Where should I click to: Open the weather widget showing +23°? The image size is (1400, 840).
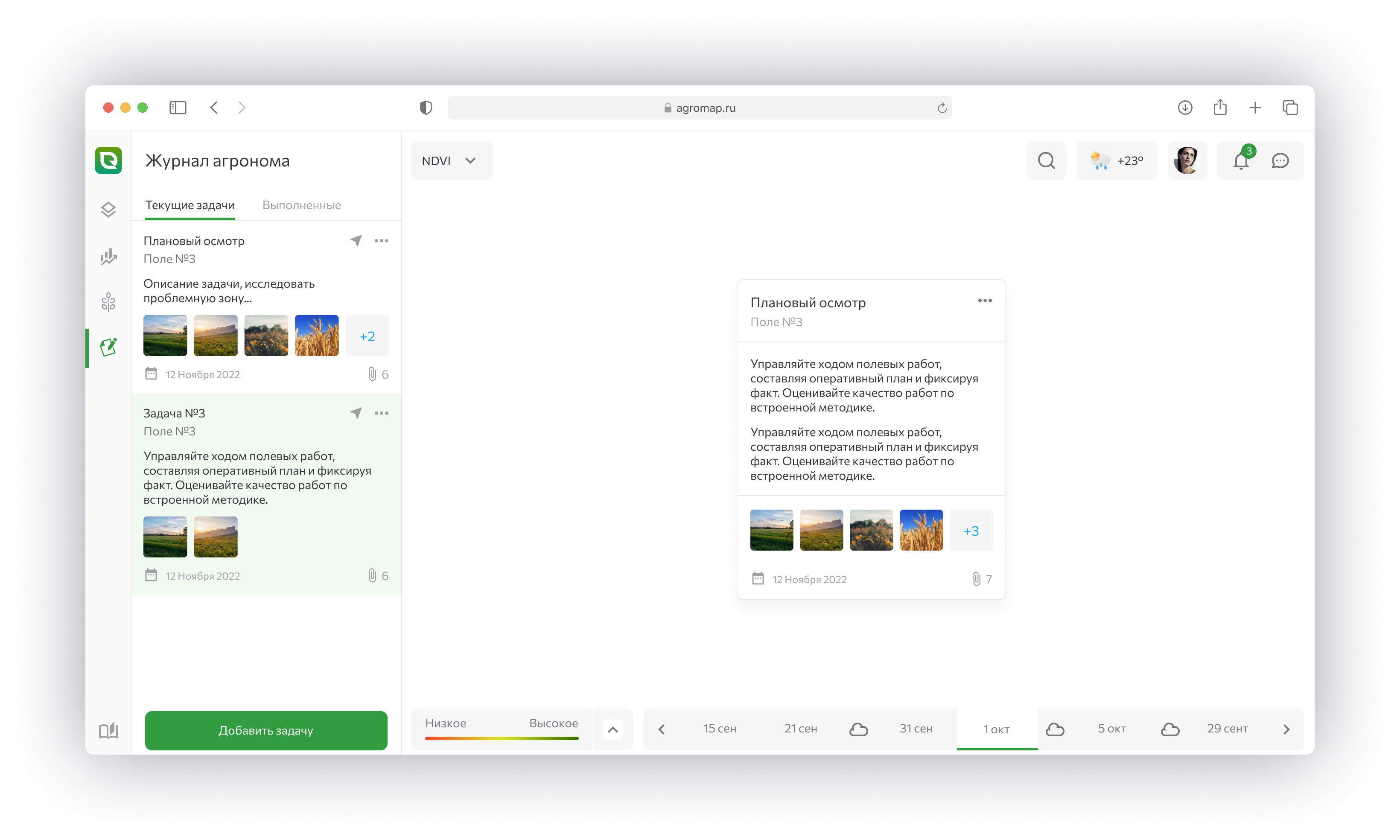(1117, 161)
